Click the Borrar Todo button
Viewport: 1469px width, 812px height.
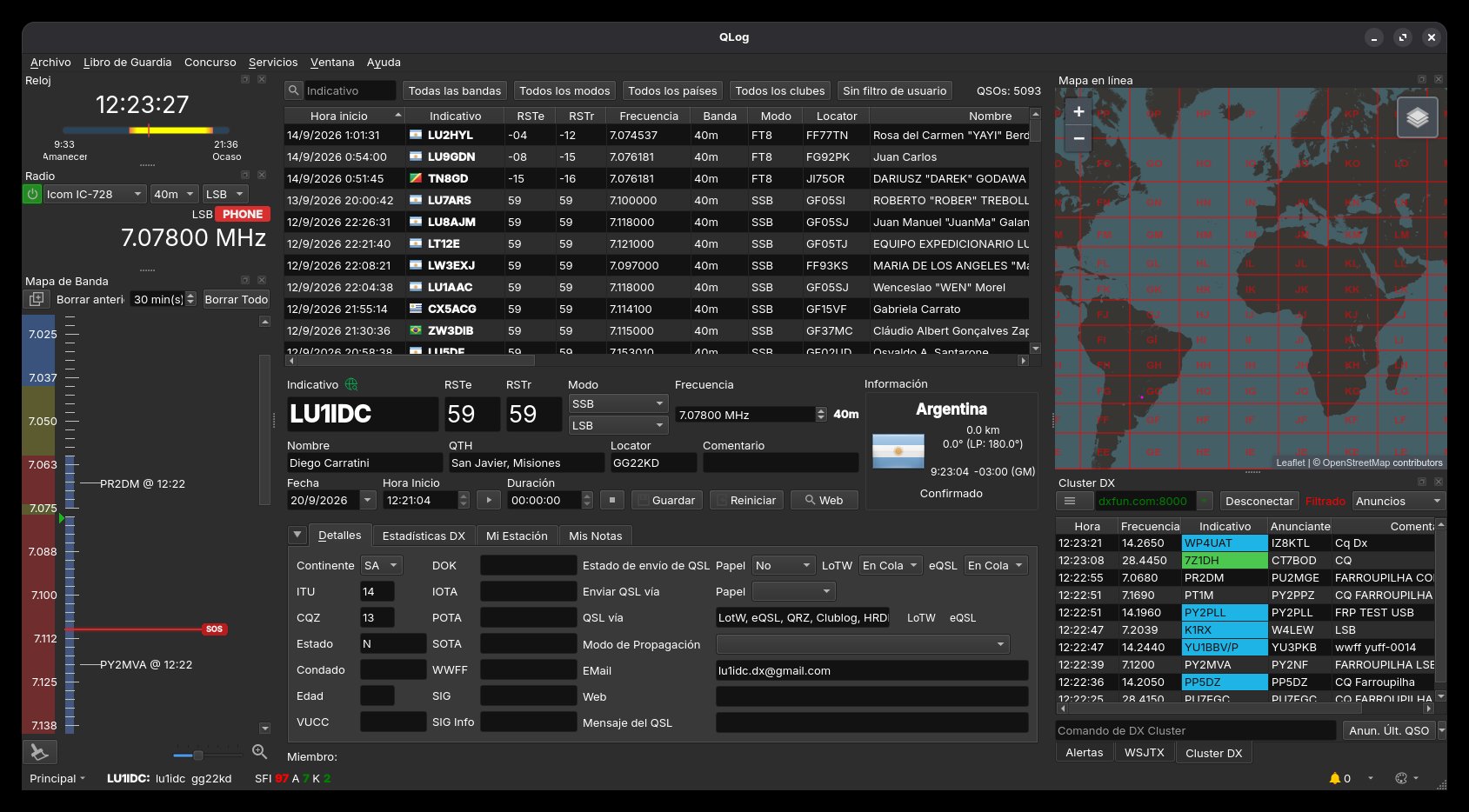tap(237, 299)
